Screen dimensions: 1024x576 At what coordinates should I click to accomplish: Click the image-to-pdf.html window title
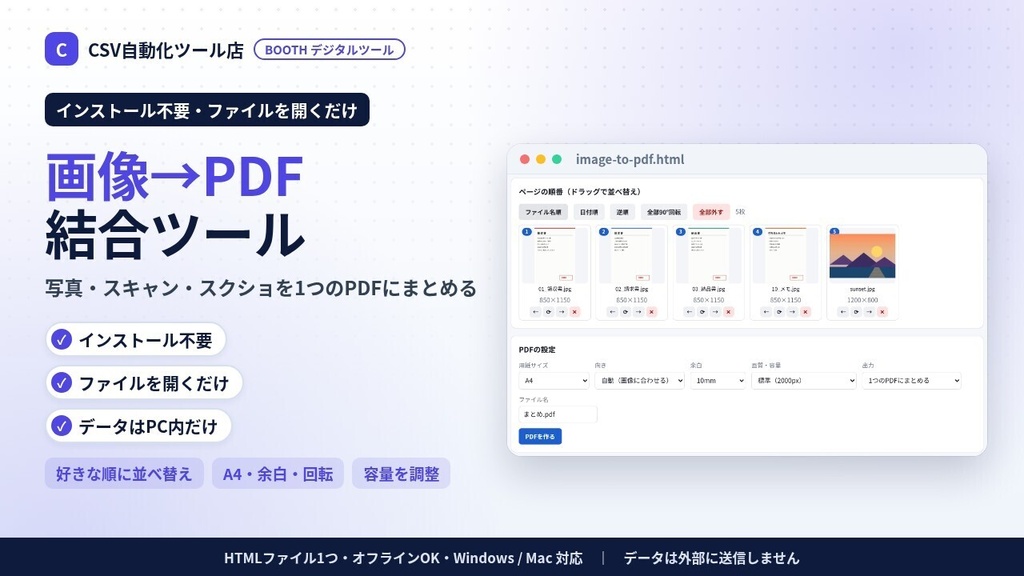pyautogui.click(x=630, y=159)
